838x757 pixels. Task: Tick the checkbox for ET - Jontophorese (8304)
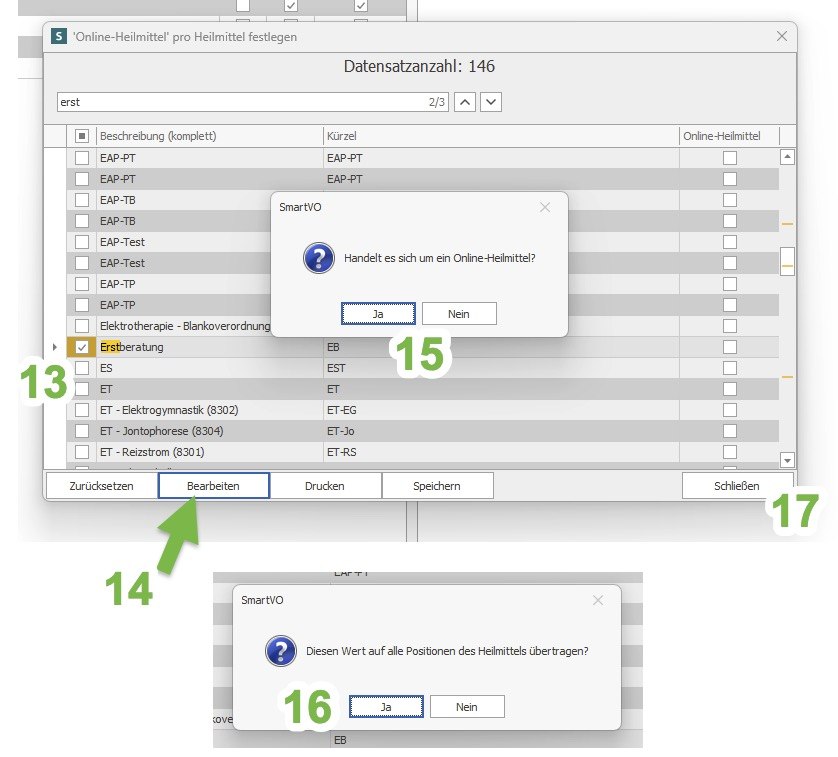tap(82, 431)
